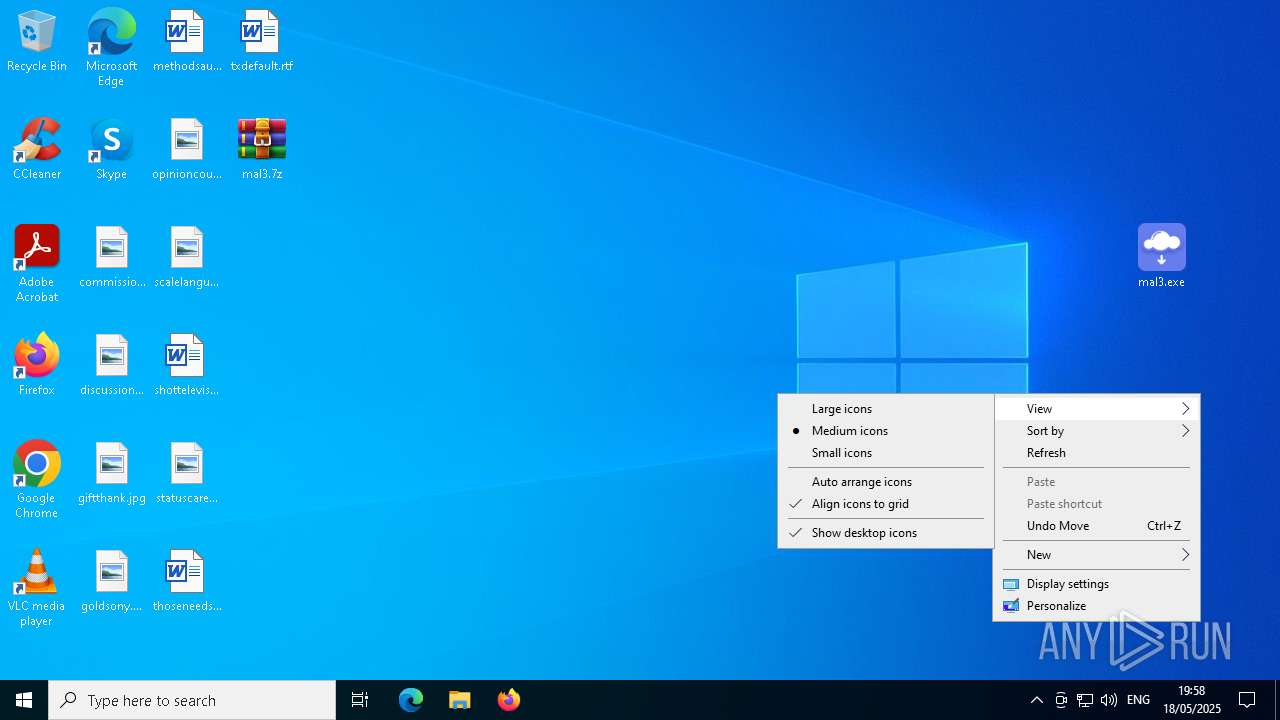Launch Firefox from the taskbar
Image resolution: width=1280 pixels, height=720 pixels.
click(x=509, y=700)
